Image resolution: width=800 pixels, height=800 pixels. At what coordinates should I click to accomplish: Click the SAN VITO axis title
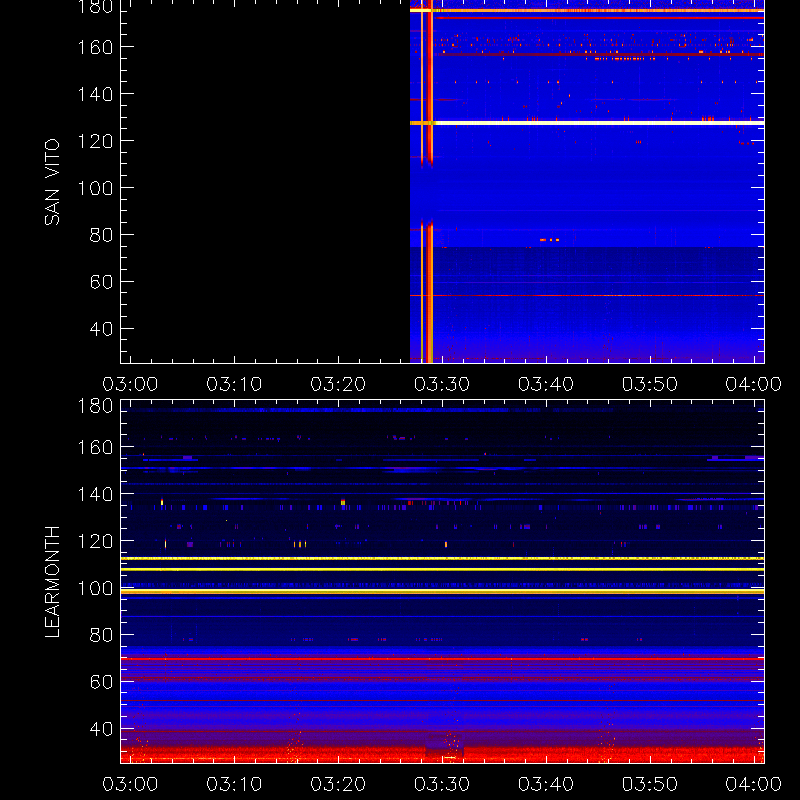pos(52,182)
